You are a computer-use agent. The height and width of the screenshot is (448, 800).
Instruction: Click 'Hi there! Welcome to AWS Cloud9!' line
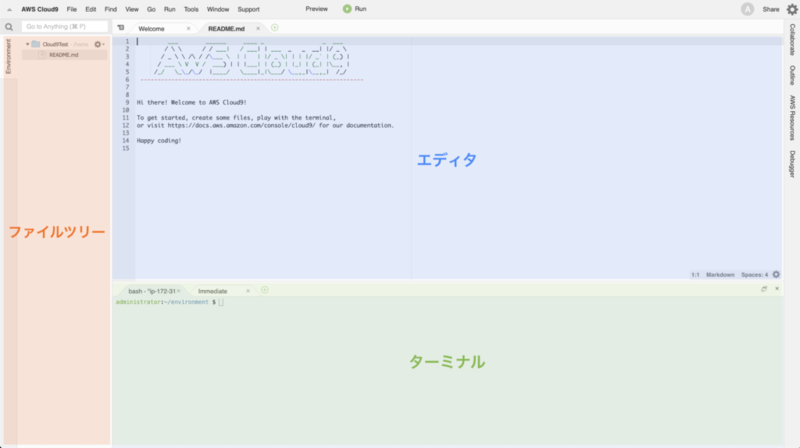191,102
